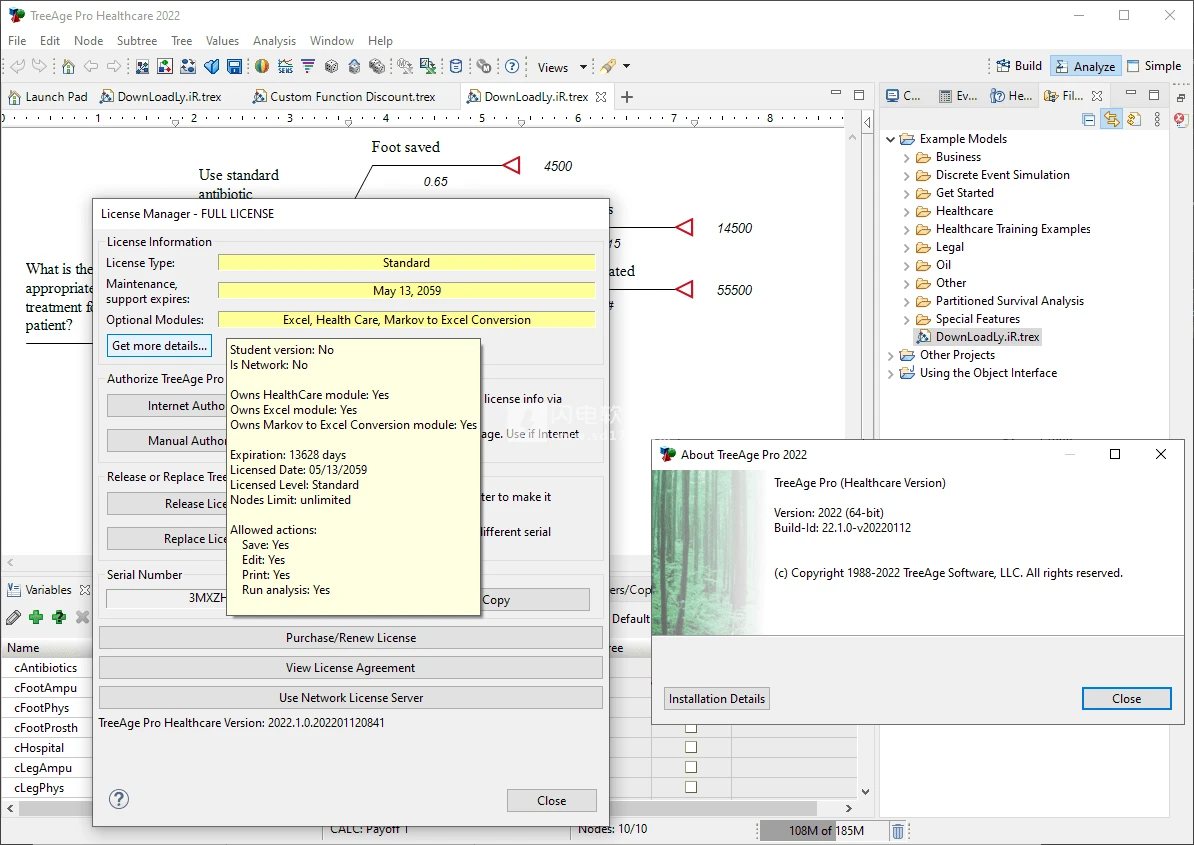
Task: Click the database cylinder icon in toolbar
Action: (x=456, y=67)
